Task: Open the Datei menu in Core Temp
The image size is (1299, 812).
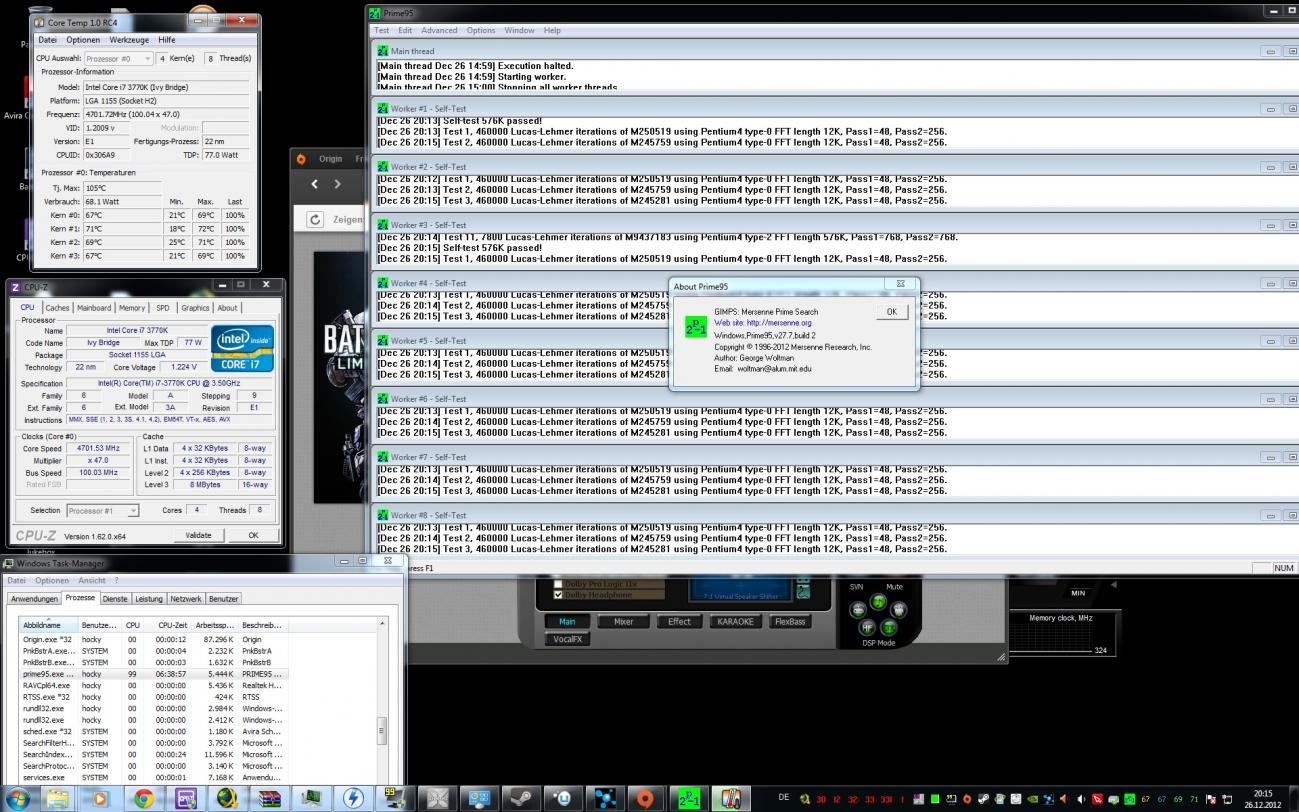Action: (47, 40)
